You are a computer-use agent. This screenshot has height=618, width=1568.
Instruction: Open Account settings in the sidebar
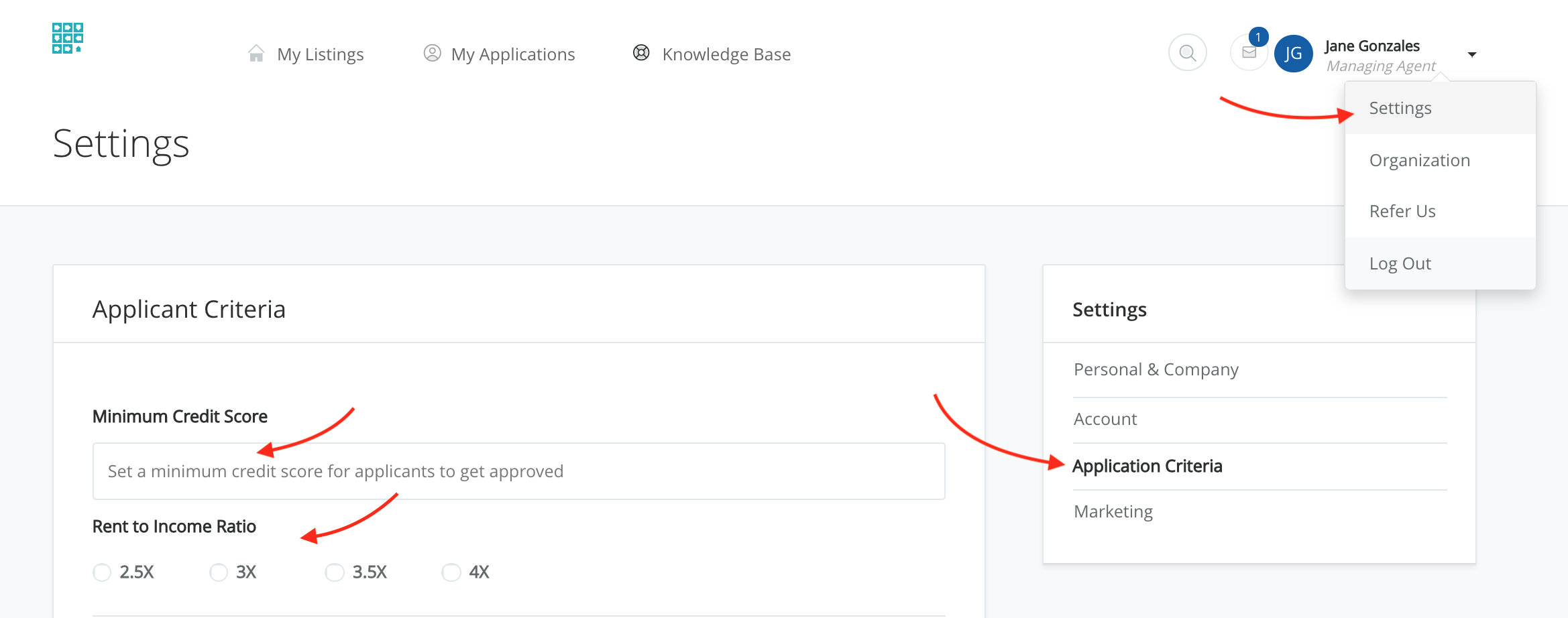pos(1105,419)
